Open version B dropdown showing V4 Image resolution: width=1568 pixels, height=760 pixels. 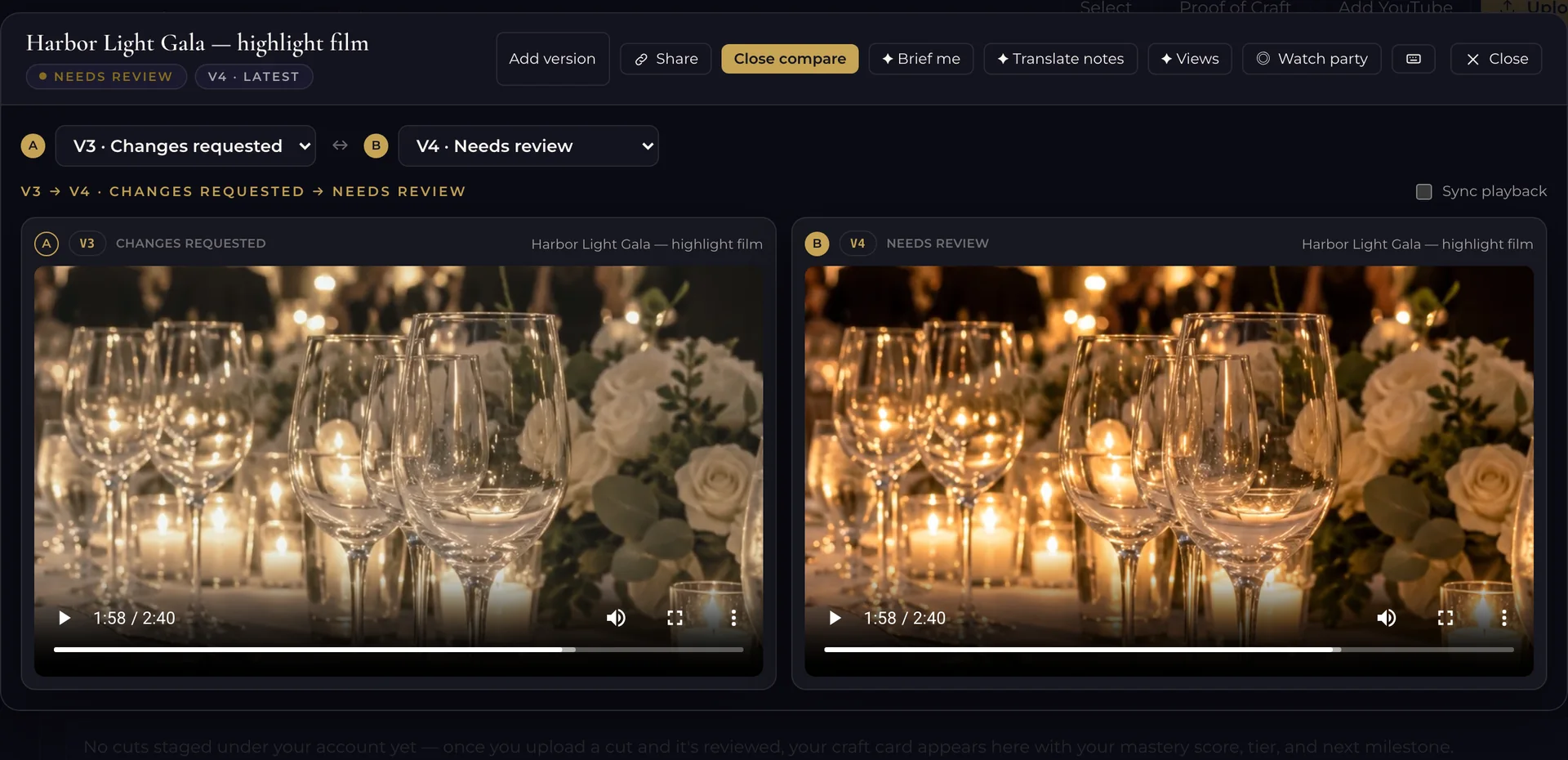coord(528,145)
